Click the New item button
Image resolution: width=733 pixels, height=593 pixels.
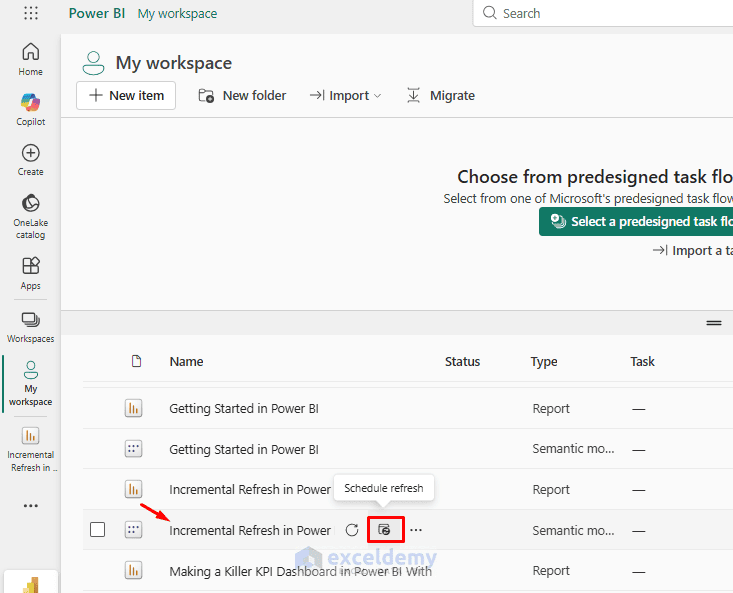tap(126, 96)
